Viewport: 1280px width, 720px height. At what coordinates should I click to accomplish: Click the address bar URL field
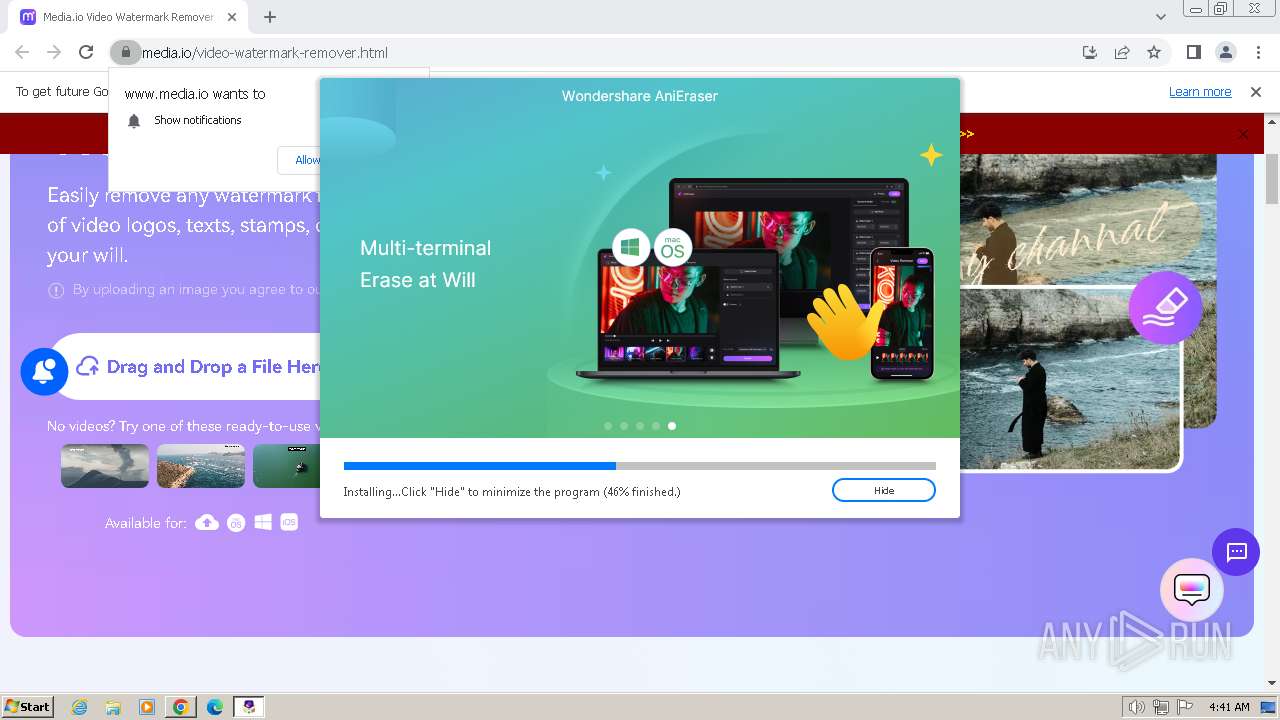tap(600, 52)
